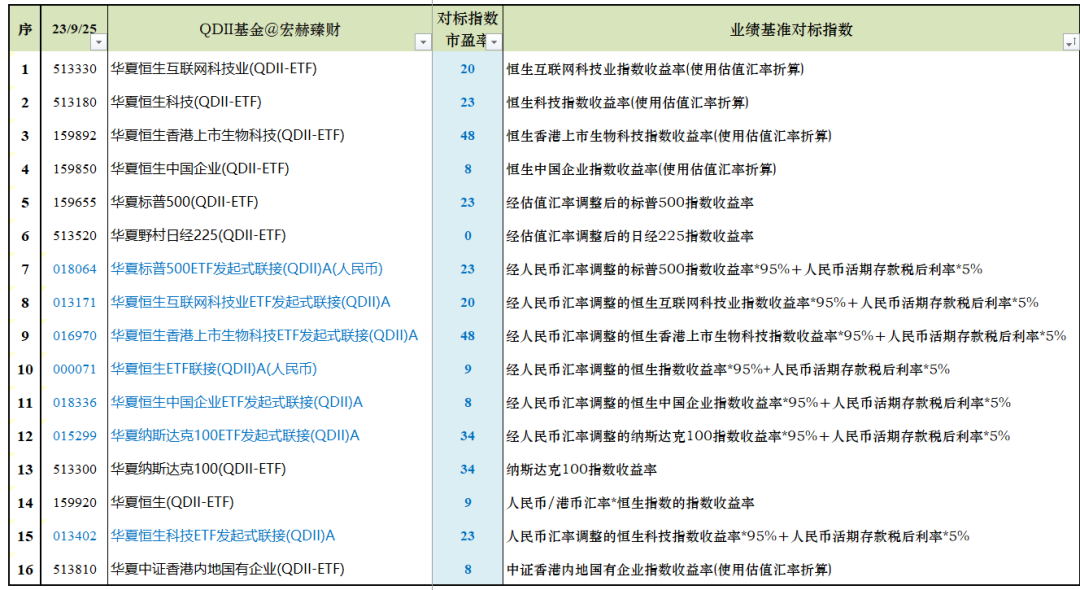Open blue fund code 000071
The image size is (1080, 590).
click(x=74, y=369)
